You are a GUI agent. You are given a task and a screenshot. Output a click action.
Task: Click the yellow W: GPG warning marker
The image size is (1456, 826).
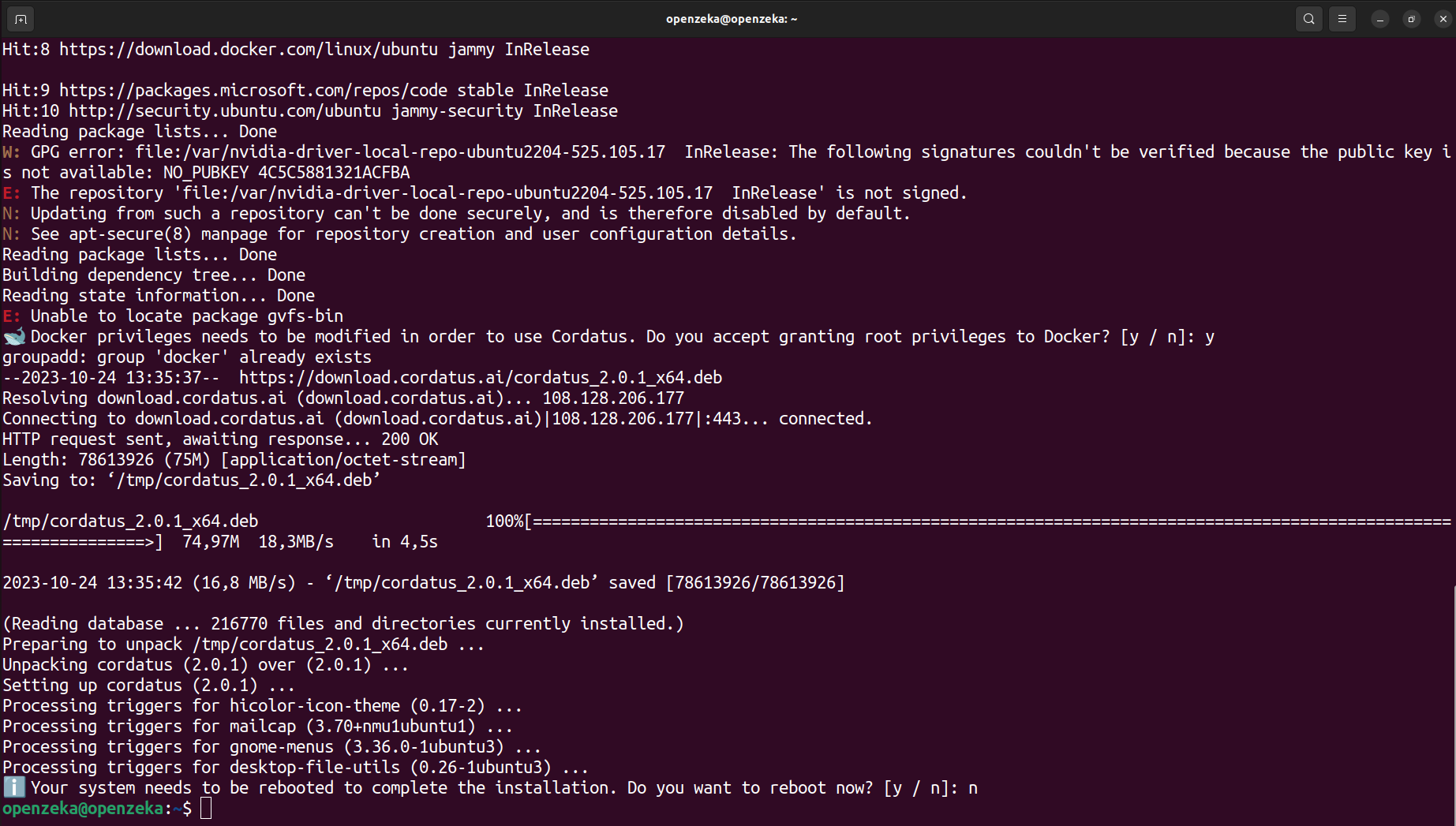(11, 152)
